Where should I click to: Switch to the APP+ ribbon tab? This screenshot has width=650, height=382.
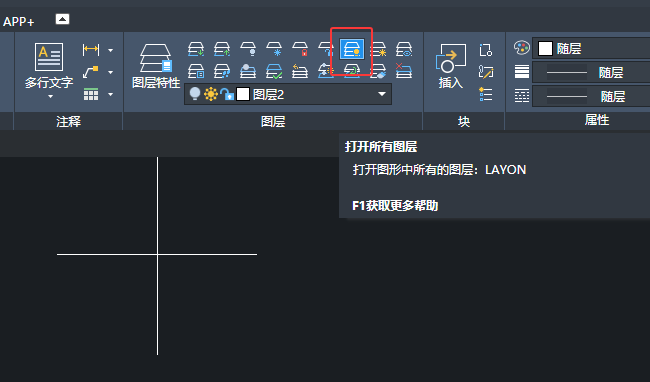[19, 22]
